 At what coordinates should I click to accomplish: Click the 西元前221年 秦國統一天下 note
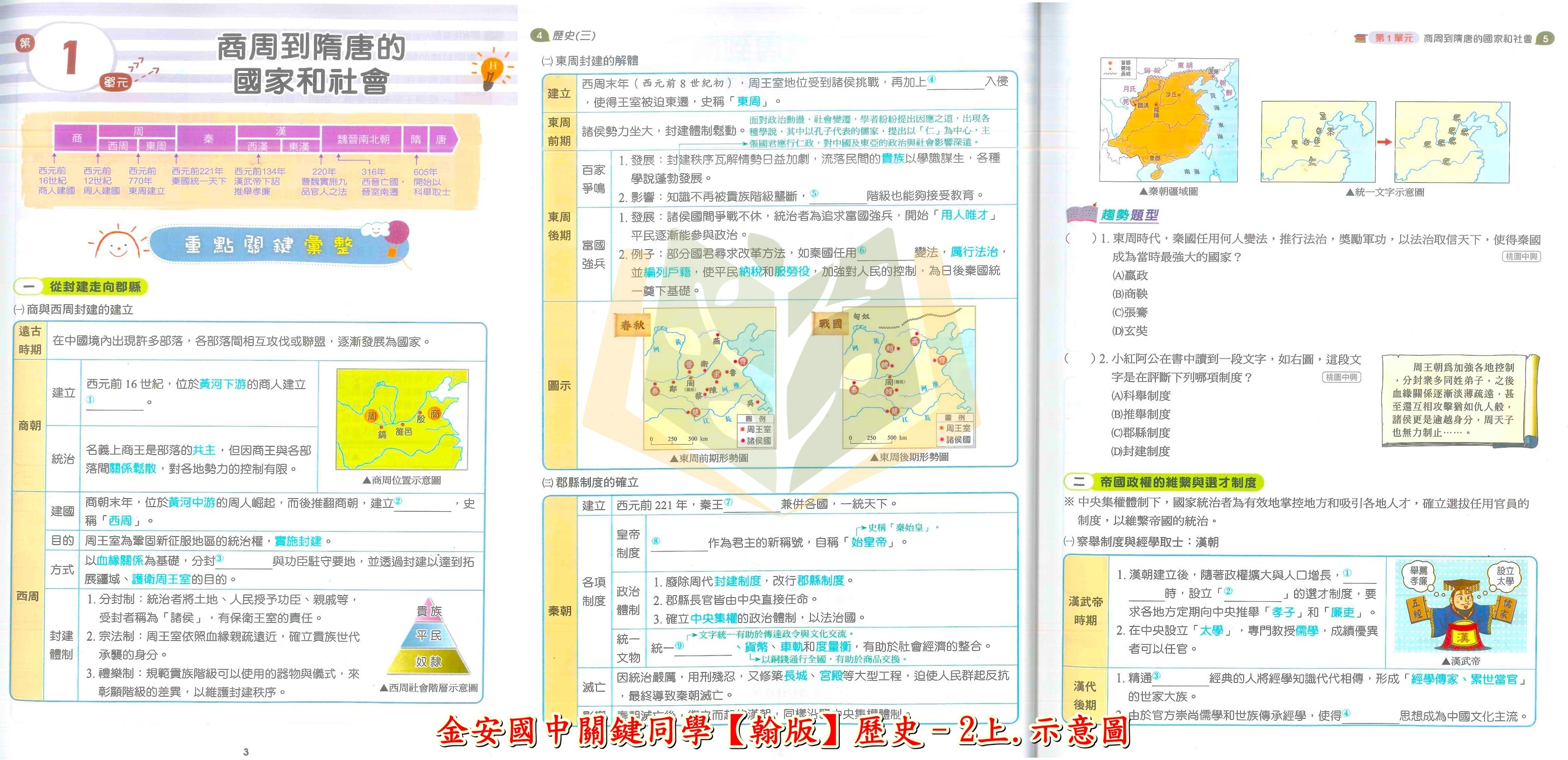click(199, 177)
